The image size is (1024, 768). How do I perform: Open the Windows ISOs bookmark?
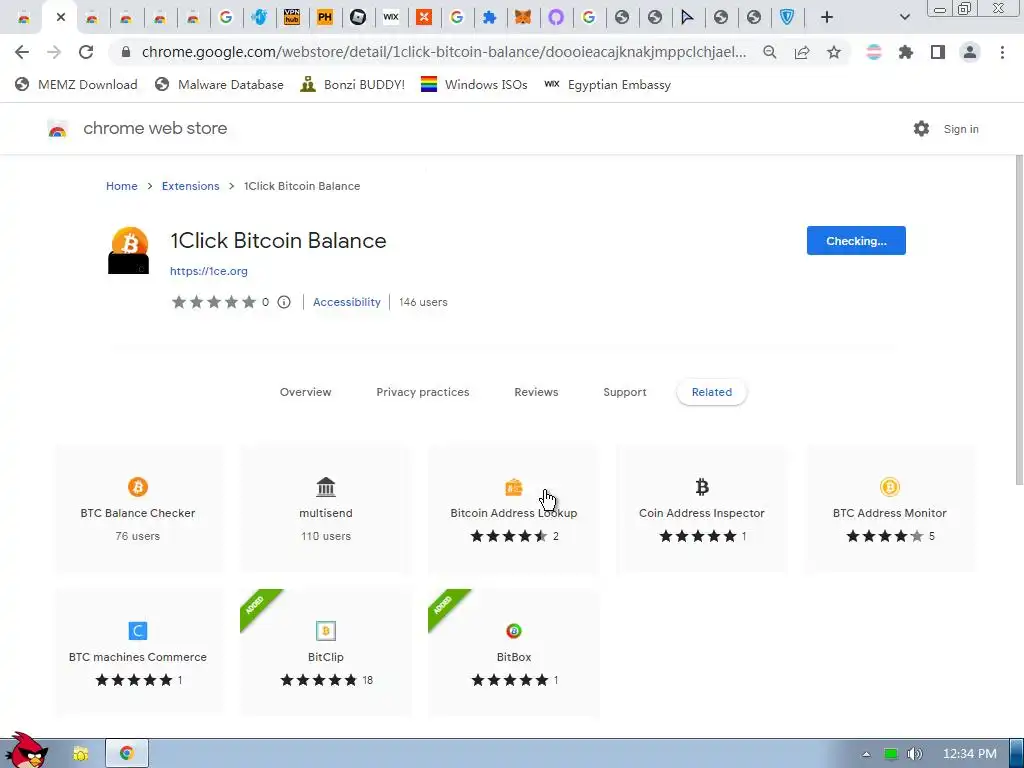point(474,84)
